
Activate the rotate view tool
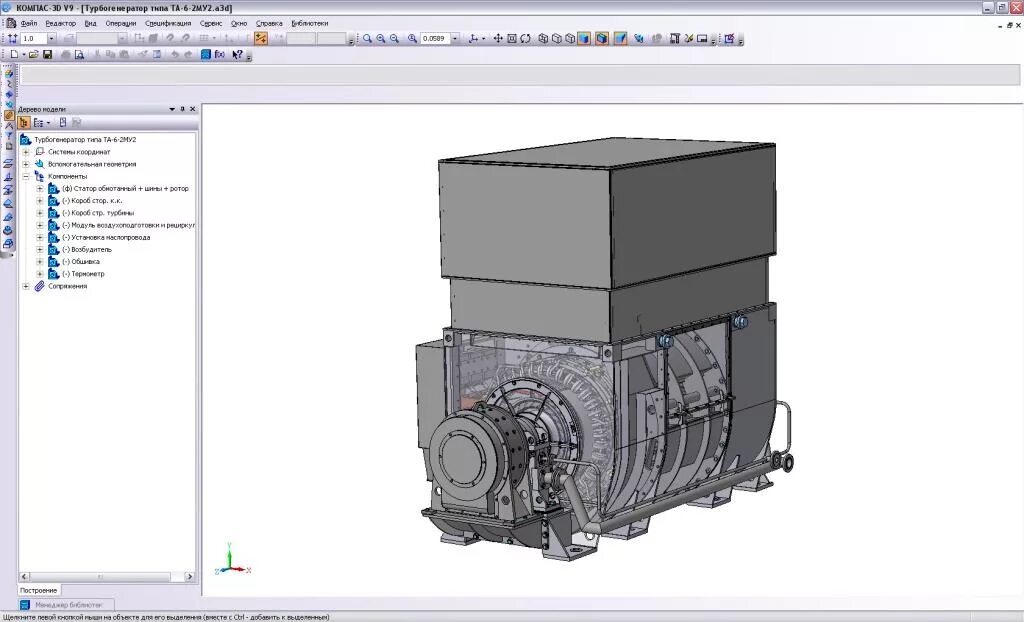click(526, 39)
